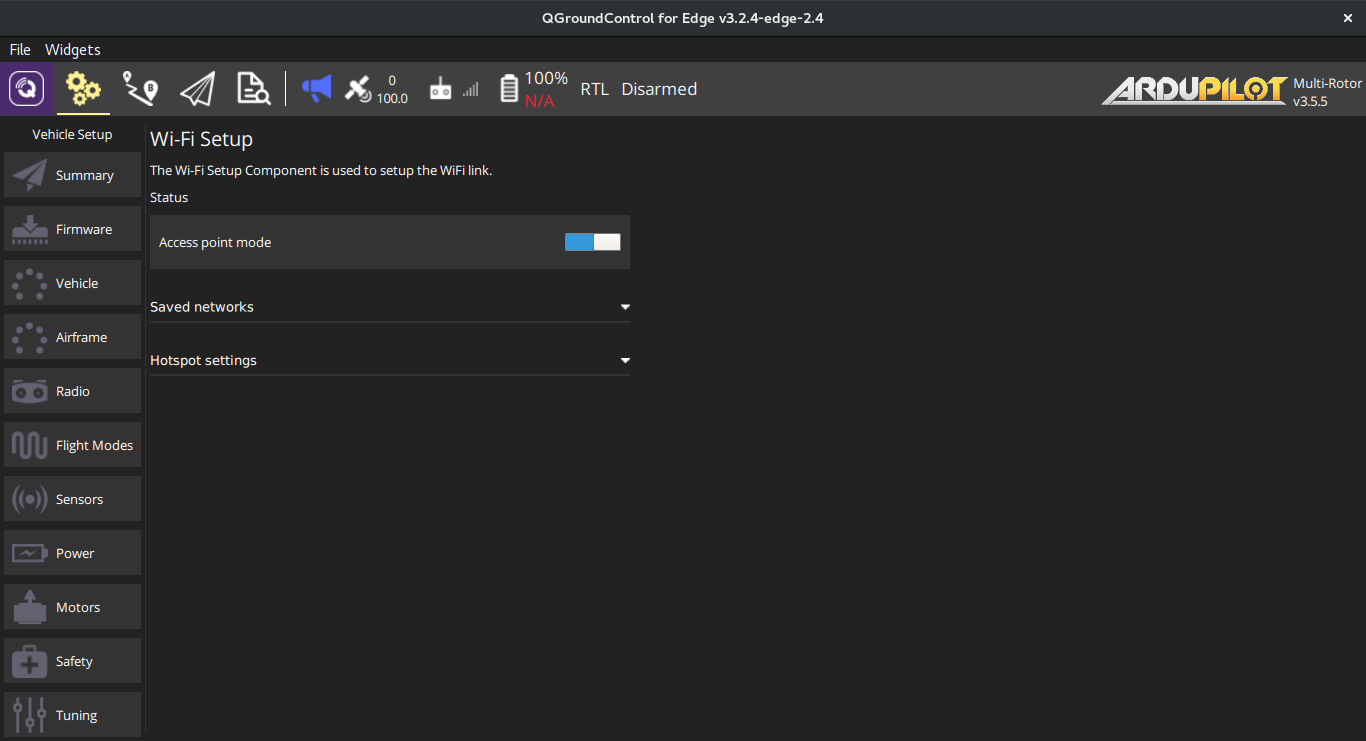Open the Widgets menu
This screenshot has height=741, width=1366.
tap(73, 49)
